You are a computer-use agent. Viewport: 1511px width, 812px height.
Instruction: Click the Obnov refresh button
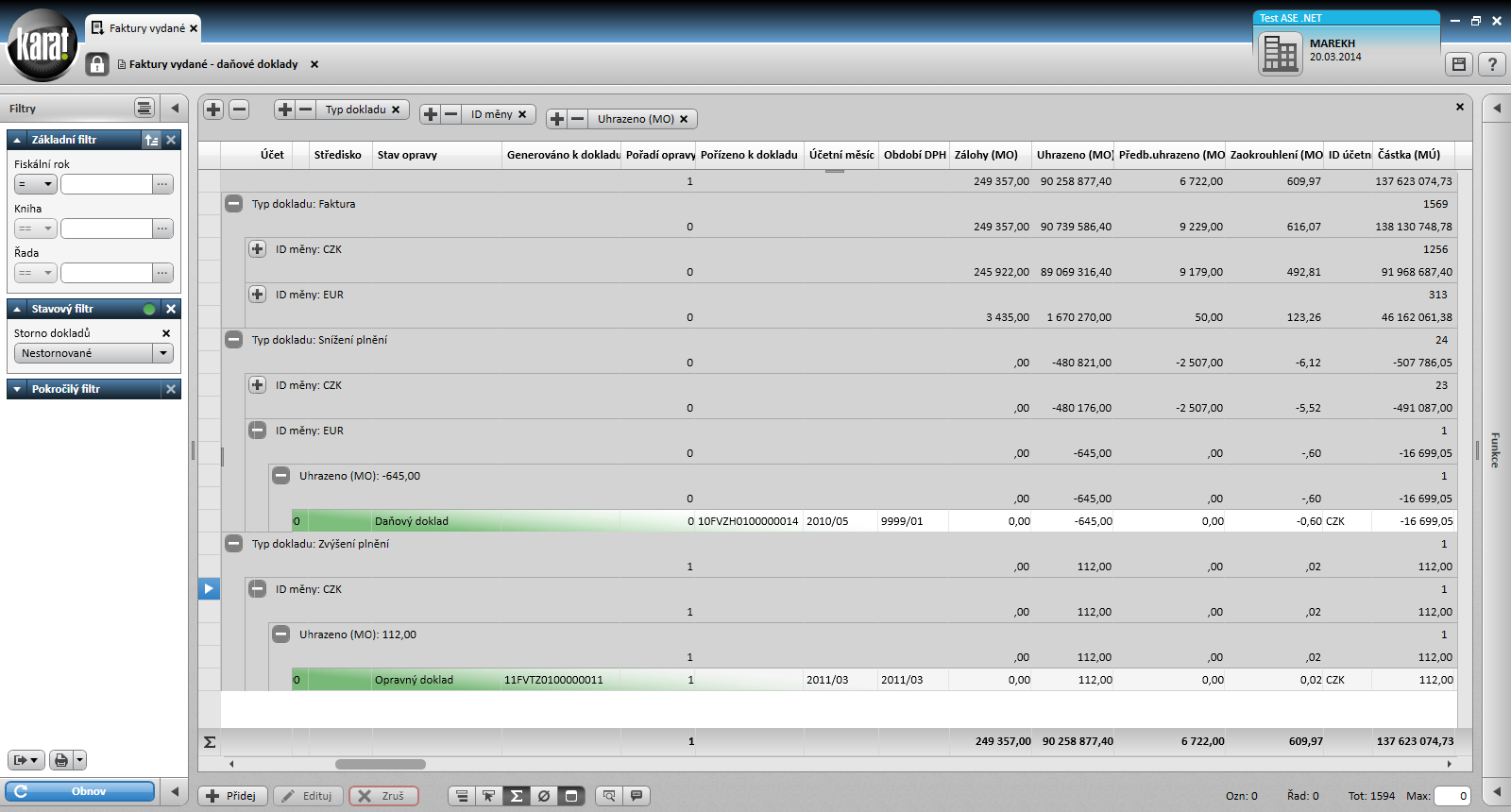pos(80,791)
